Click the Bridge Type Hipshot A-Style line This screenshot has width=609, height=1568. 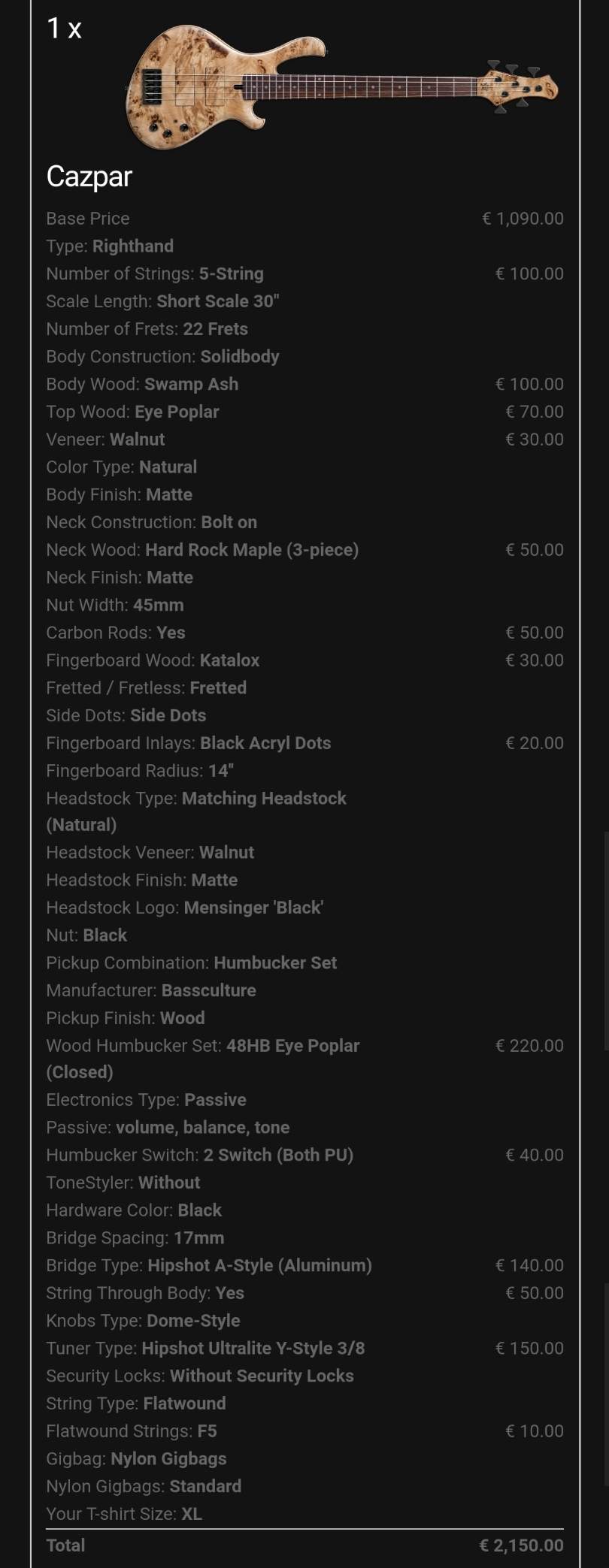[304, 1265]
